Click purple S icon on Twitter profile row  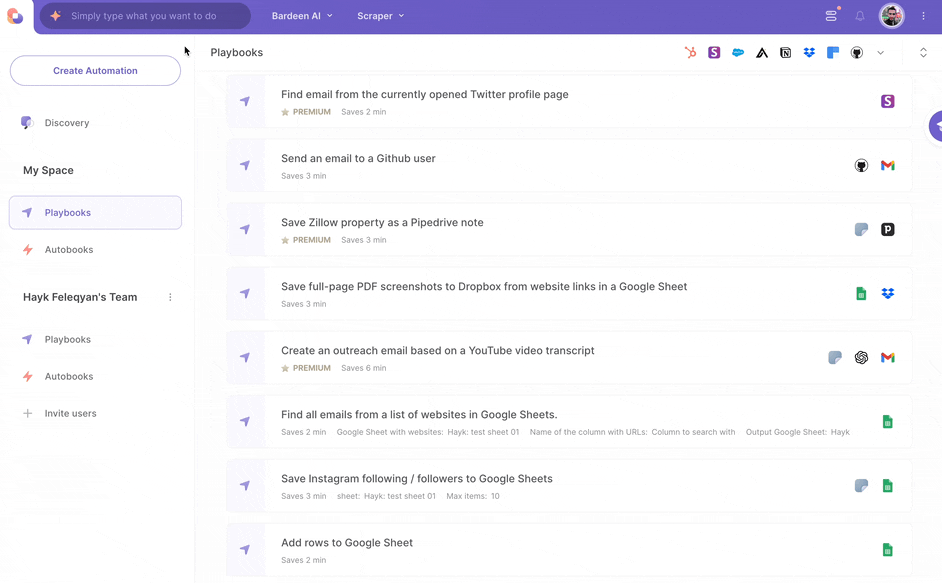(x=887, y=101)
